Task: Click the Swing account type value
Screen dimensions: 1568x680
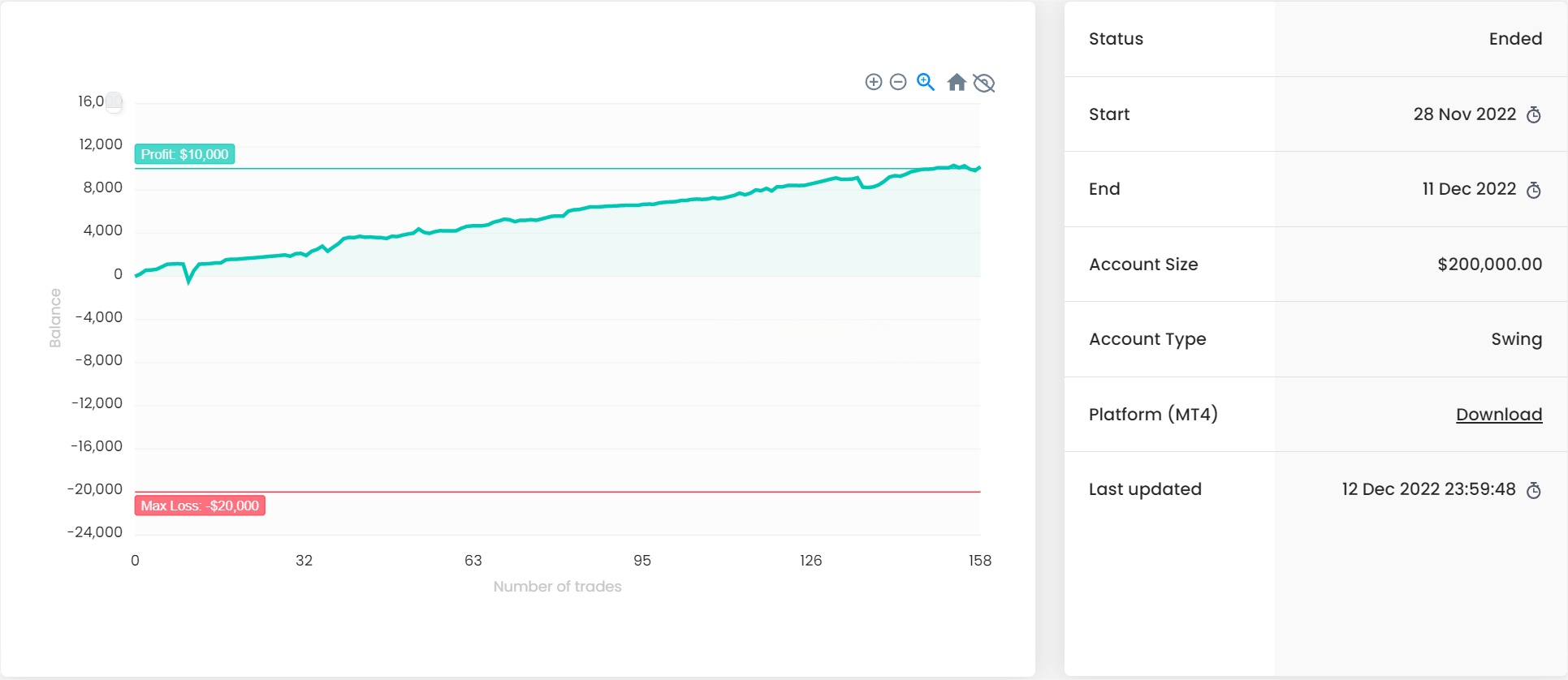Action: click(1516, 339)
